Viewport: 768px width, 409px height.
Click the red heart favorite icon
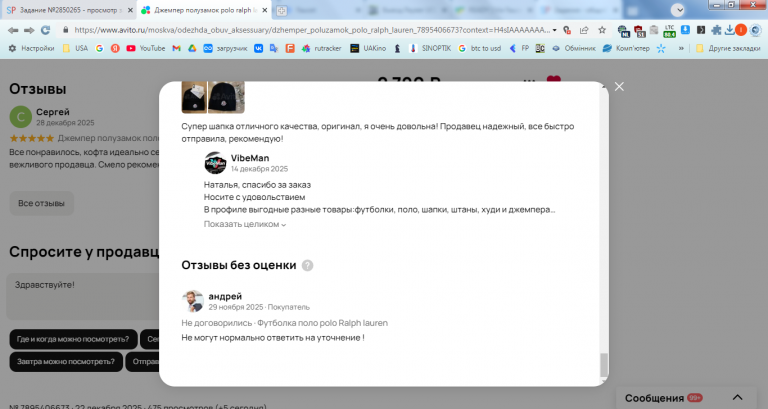(553, 80)
